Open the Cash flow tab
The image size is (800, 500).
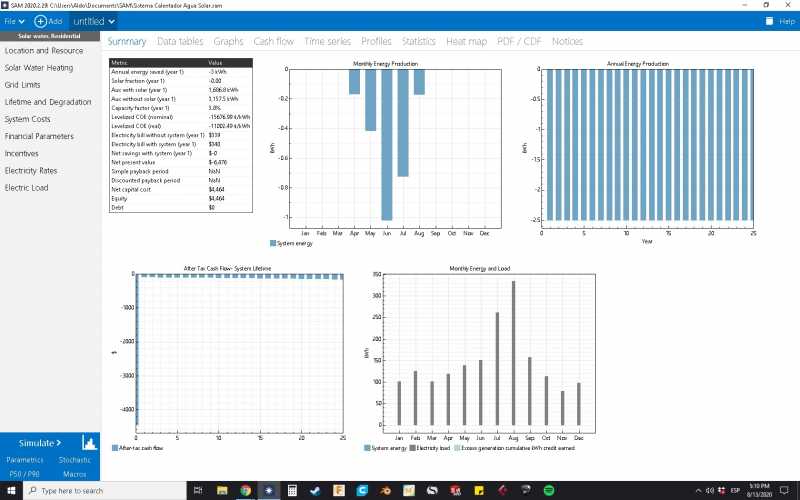click(x=273, y=42)
